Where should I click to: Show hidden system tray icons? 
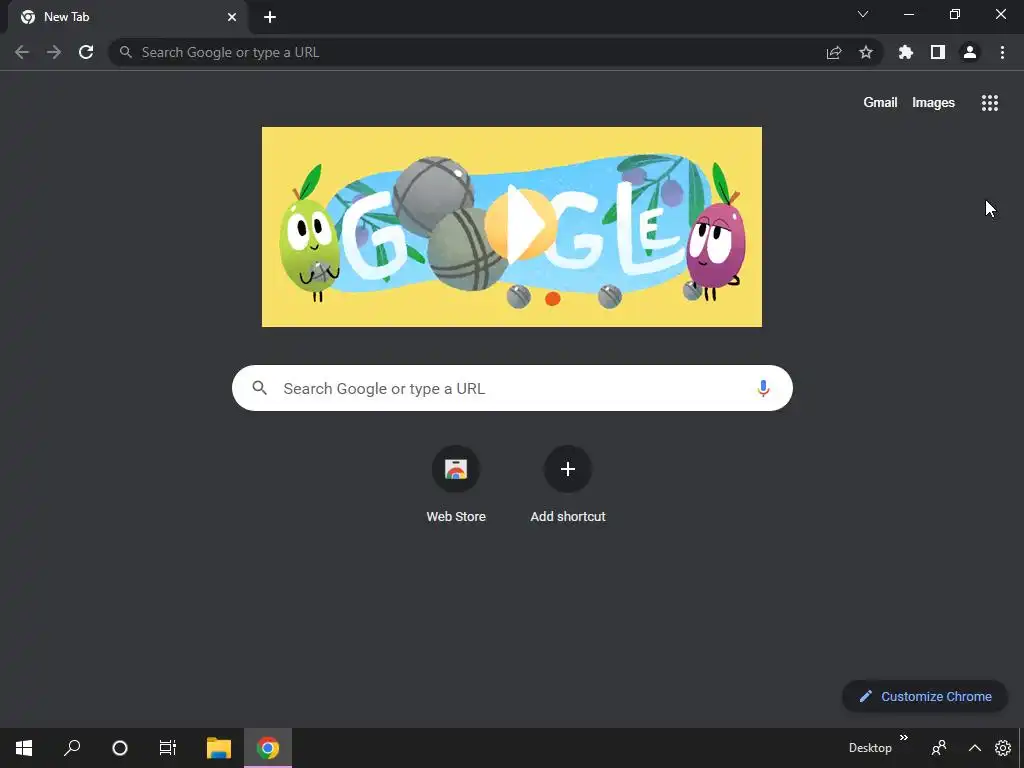point(974,748)
